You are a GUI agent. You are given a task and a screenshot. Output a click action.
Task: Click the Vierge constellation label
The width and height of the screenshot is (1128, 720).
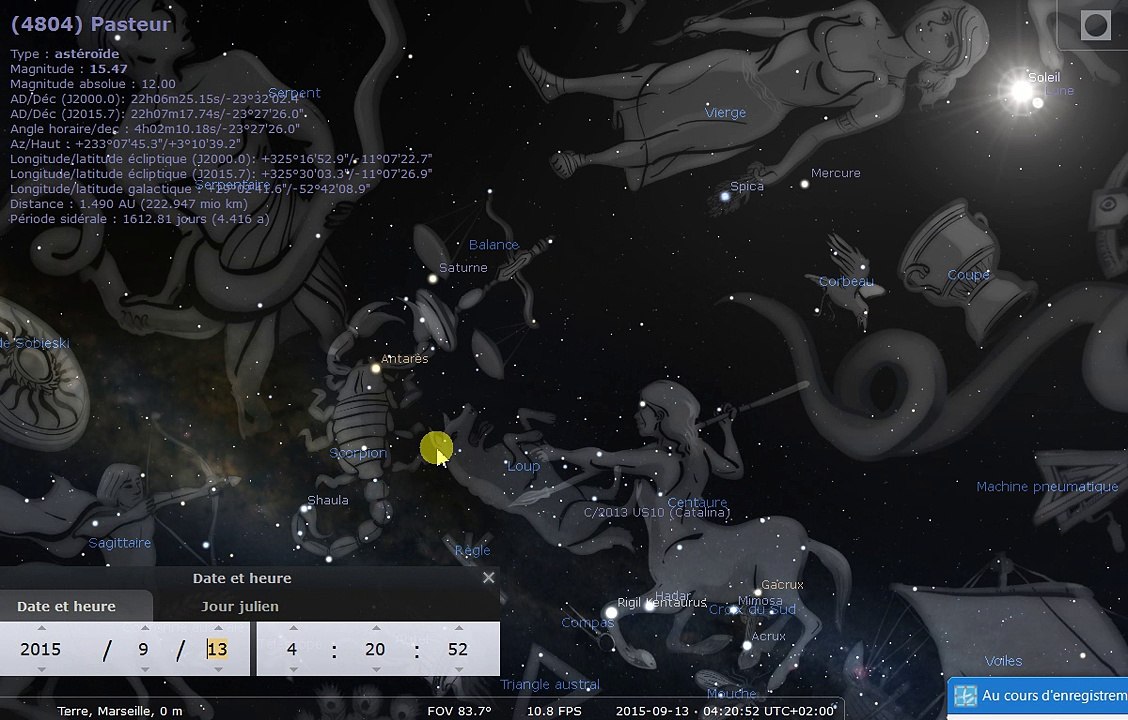click(725, 113)
